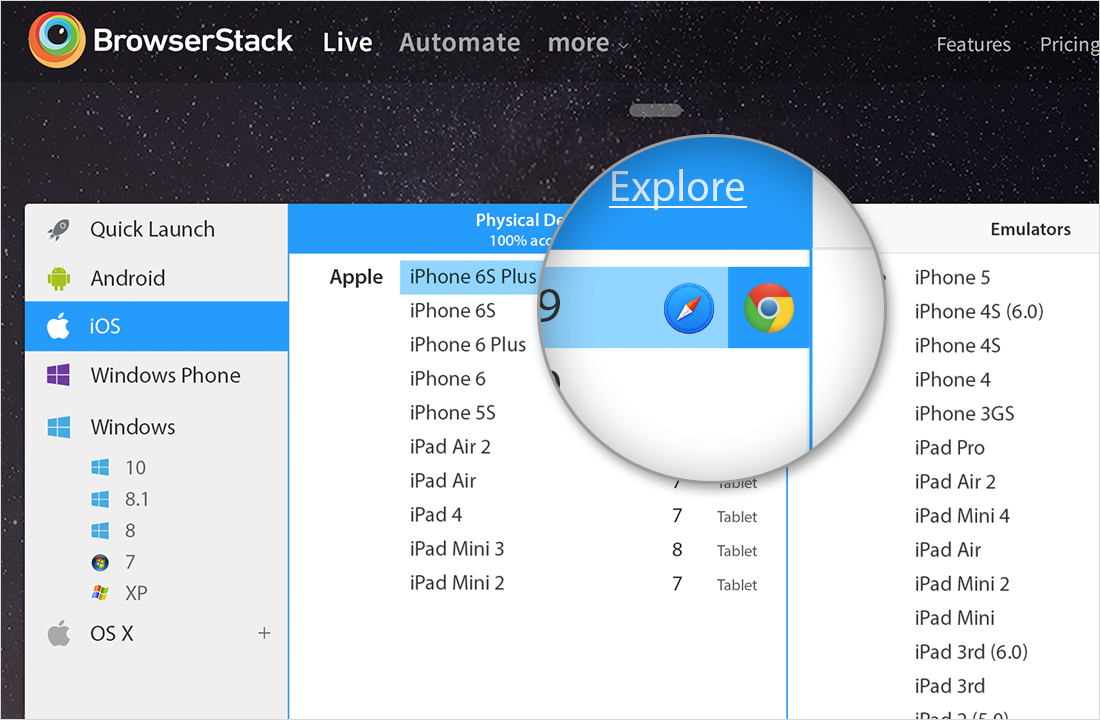Click the BrowserStack logo icon
1100x720 pixels.
tap(55, 41)
